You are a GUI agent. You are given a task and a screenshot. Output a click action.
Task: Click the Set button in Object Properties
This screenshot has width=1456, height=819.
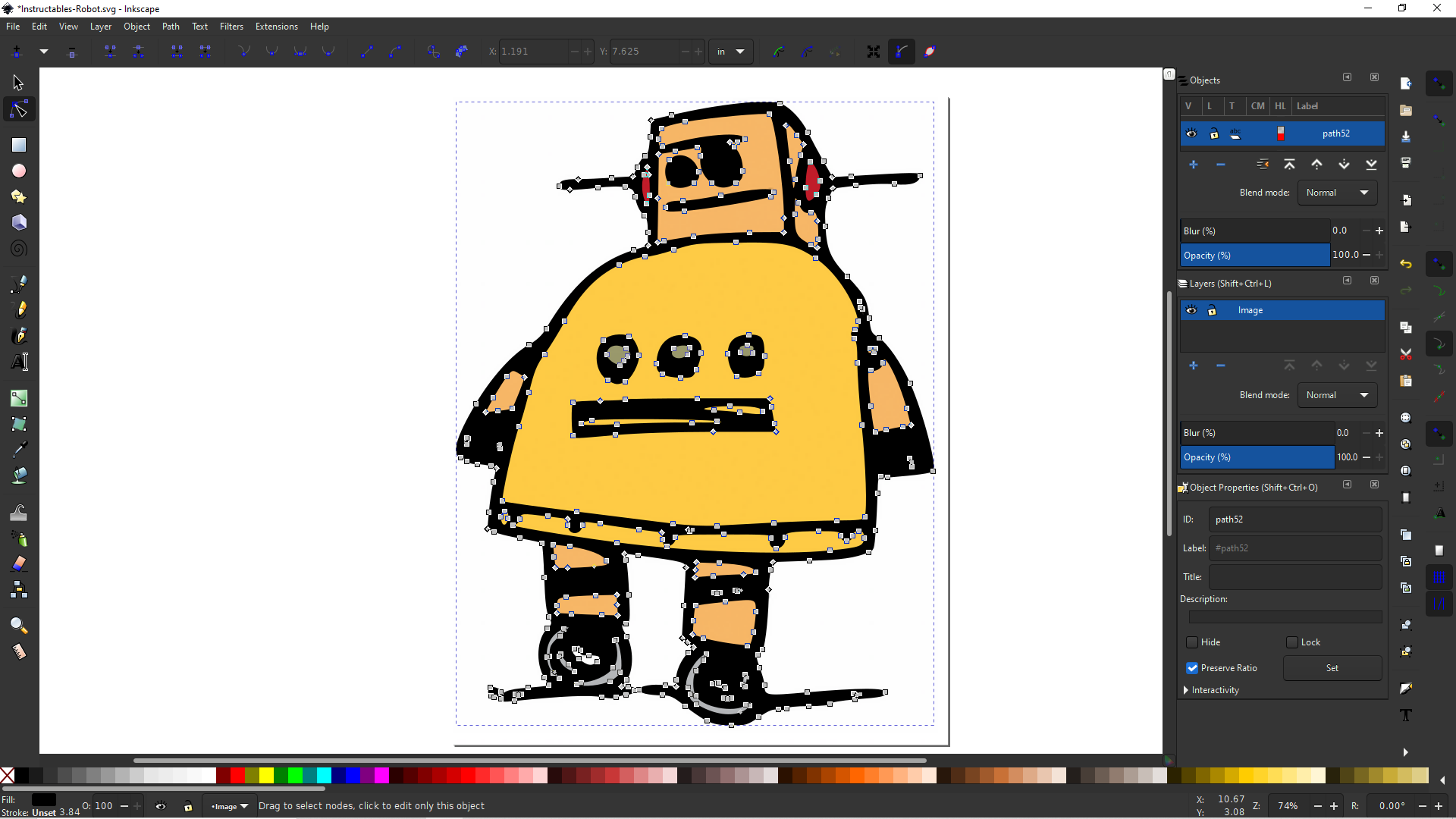point(1332,668)
